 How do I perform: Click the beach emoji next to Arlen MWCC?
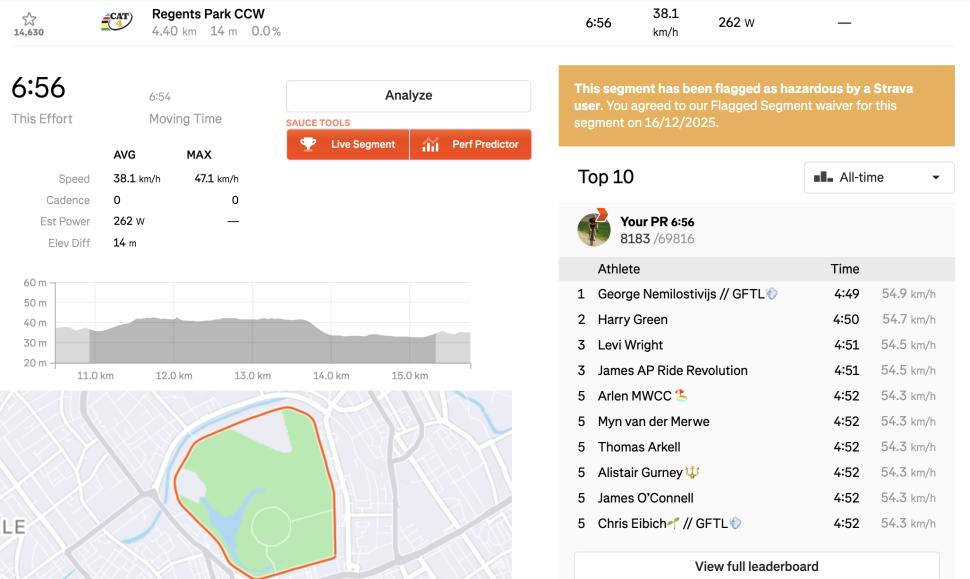[x=681, y=395]
